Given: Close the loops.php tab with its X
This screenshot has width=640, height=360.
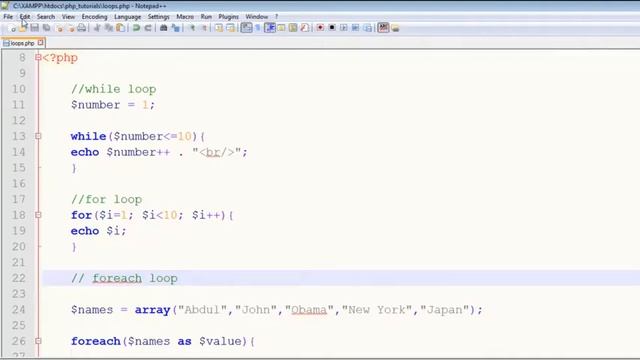Looking at the screenshot, I should click(x=40, y=42).
